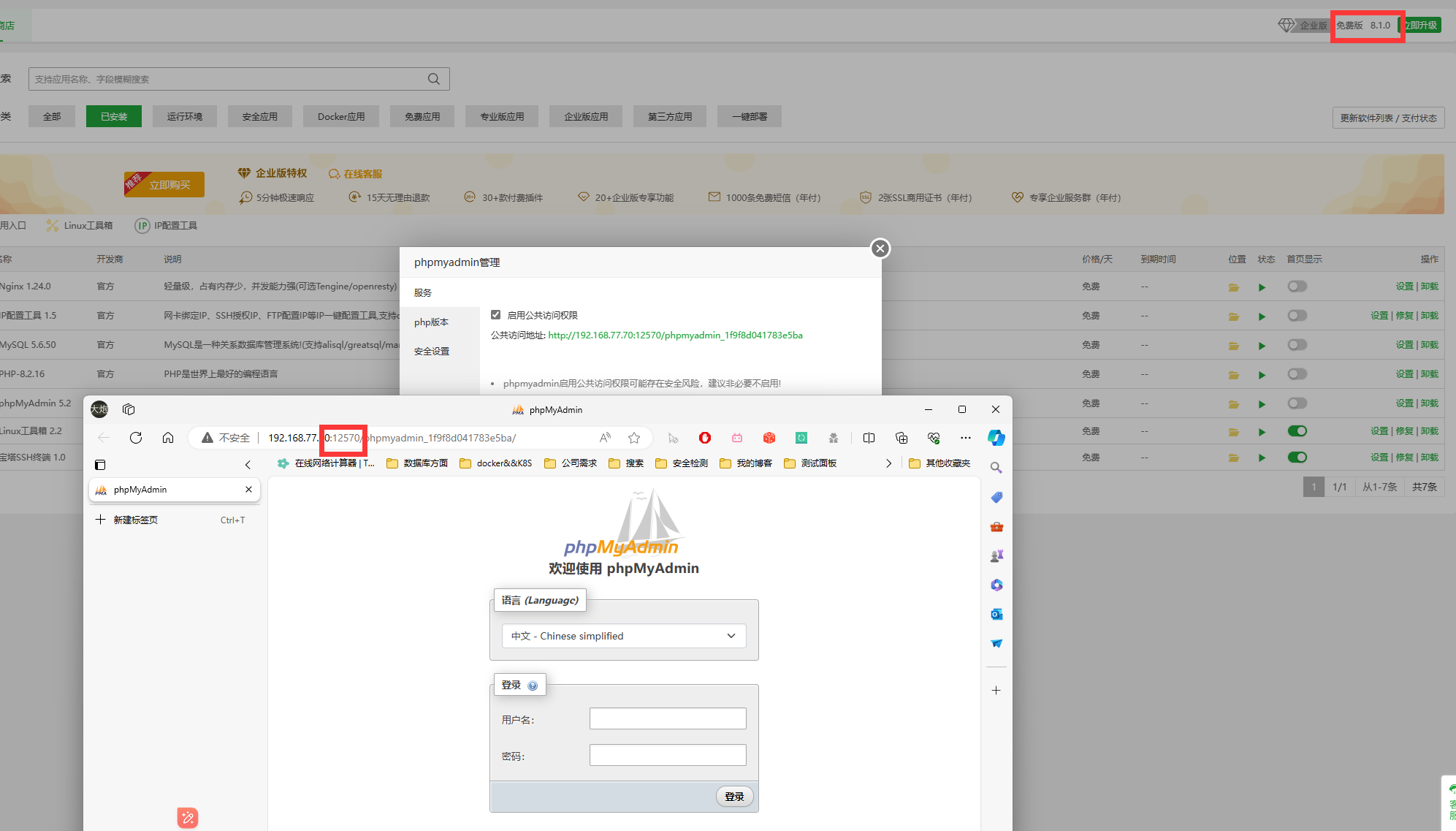Toggle homepage display for MySQL 5.6.50
The height and width of the screenshot is (831, 1456).
pos(1297,345)
